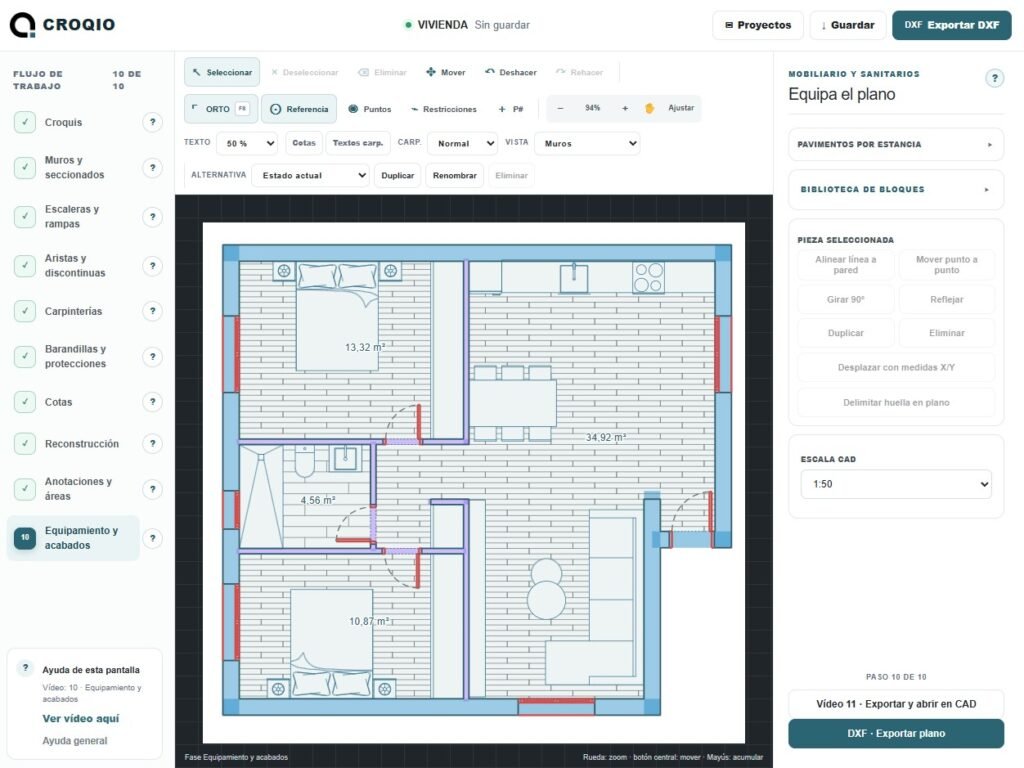Toggle Croquis step checkmark
The width and height of the screenshot is (1024, 768).
point(25,122)
